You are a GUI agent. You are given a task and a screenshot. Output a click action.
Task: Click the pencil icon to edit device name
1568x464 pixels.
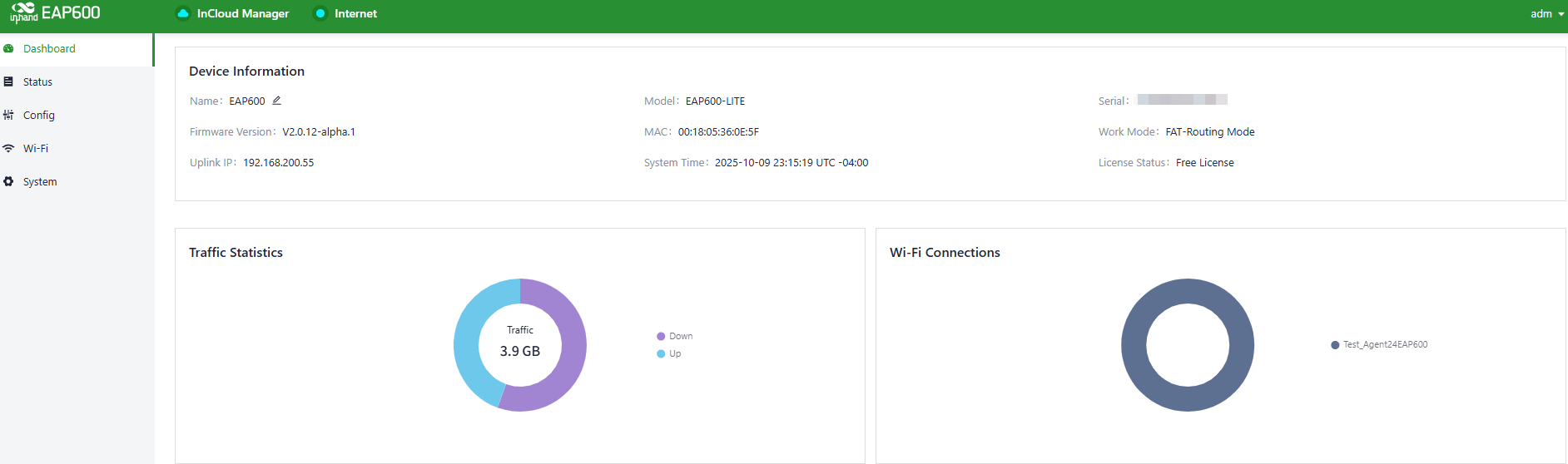[x=277, y=101]
